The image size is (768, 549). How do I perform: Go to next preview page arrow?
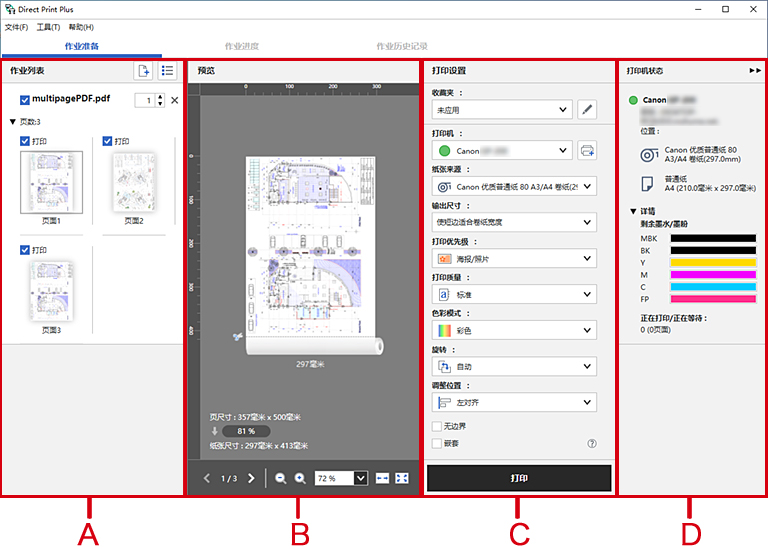pyautogui.click(x=251, y=478)
